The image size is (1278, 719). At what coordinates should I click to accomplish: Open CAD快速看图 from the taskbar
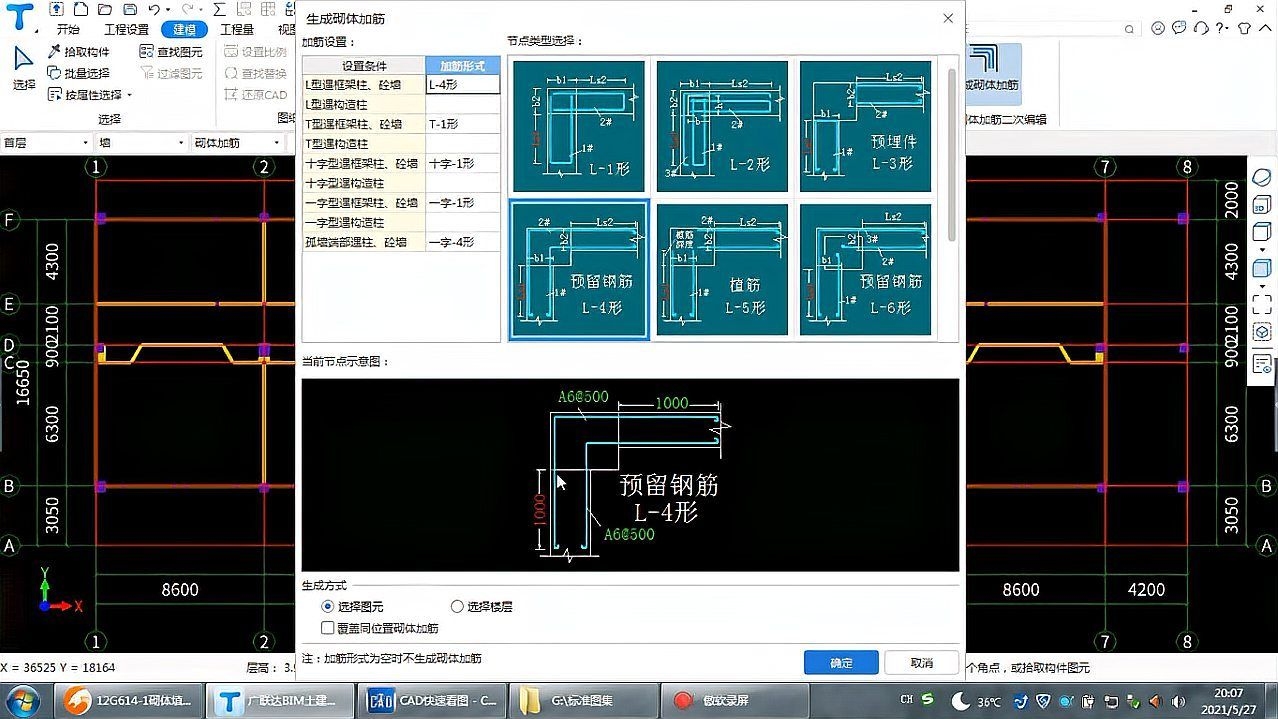pyautogui.click(x=432, y=700)
